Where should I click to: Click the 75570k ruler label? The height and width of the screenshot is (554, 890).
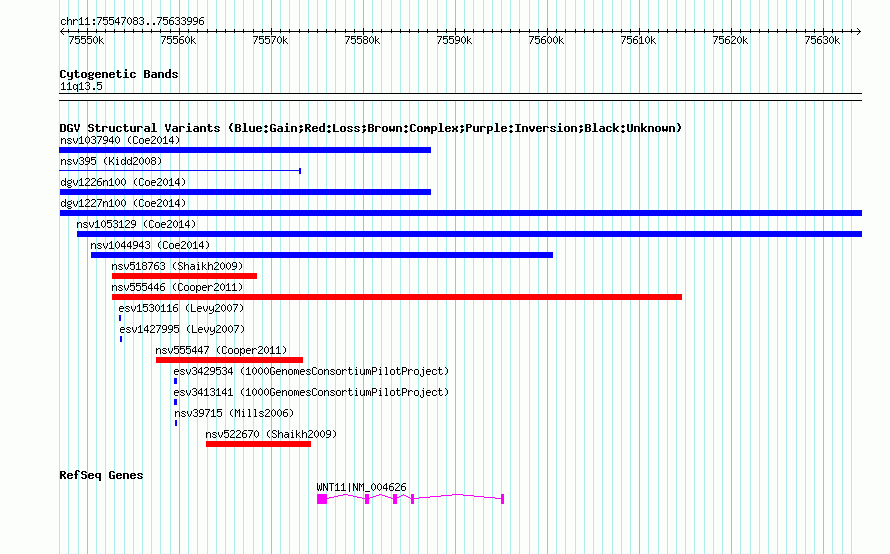[270, 40]
